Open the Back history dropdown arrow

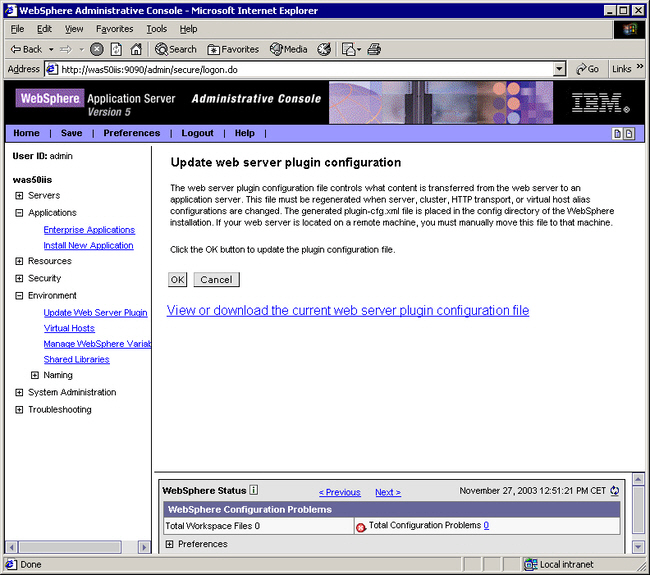tap(51, 50)
